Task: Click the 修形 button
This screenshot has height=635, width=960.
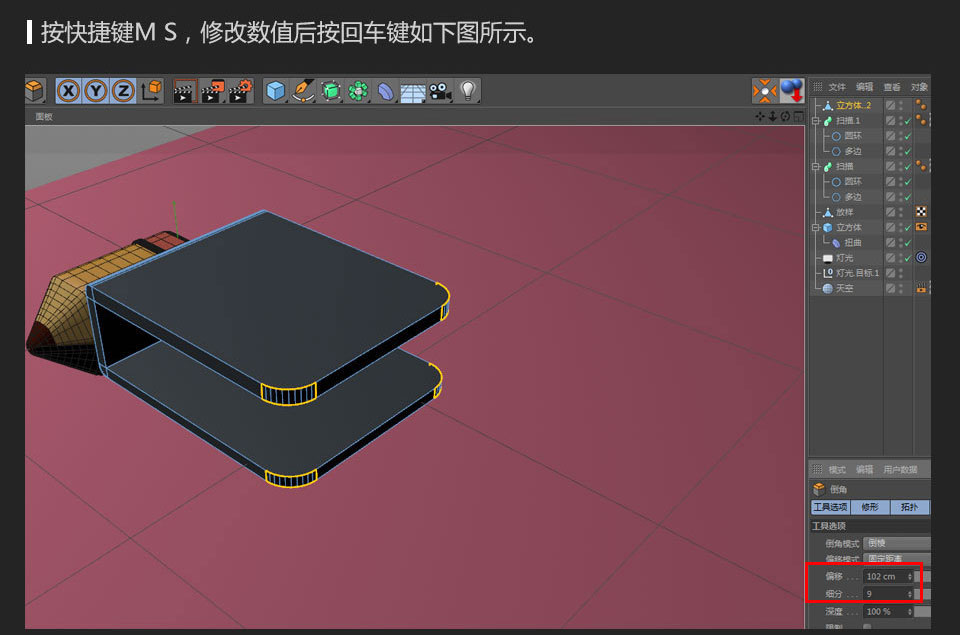Action: (871, 507)
